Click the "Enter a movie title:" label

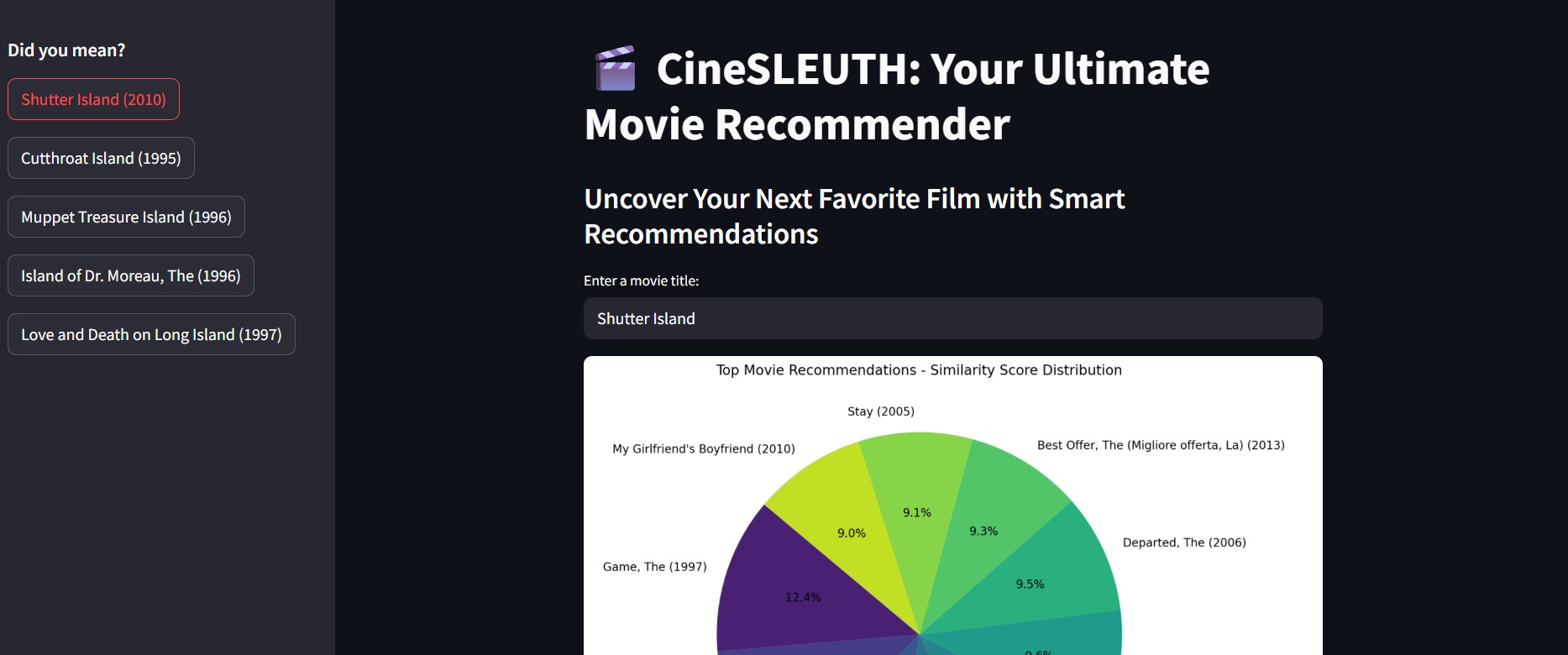(x=642, y=280)
